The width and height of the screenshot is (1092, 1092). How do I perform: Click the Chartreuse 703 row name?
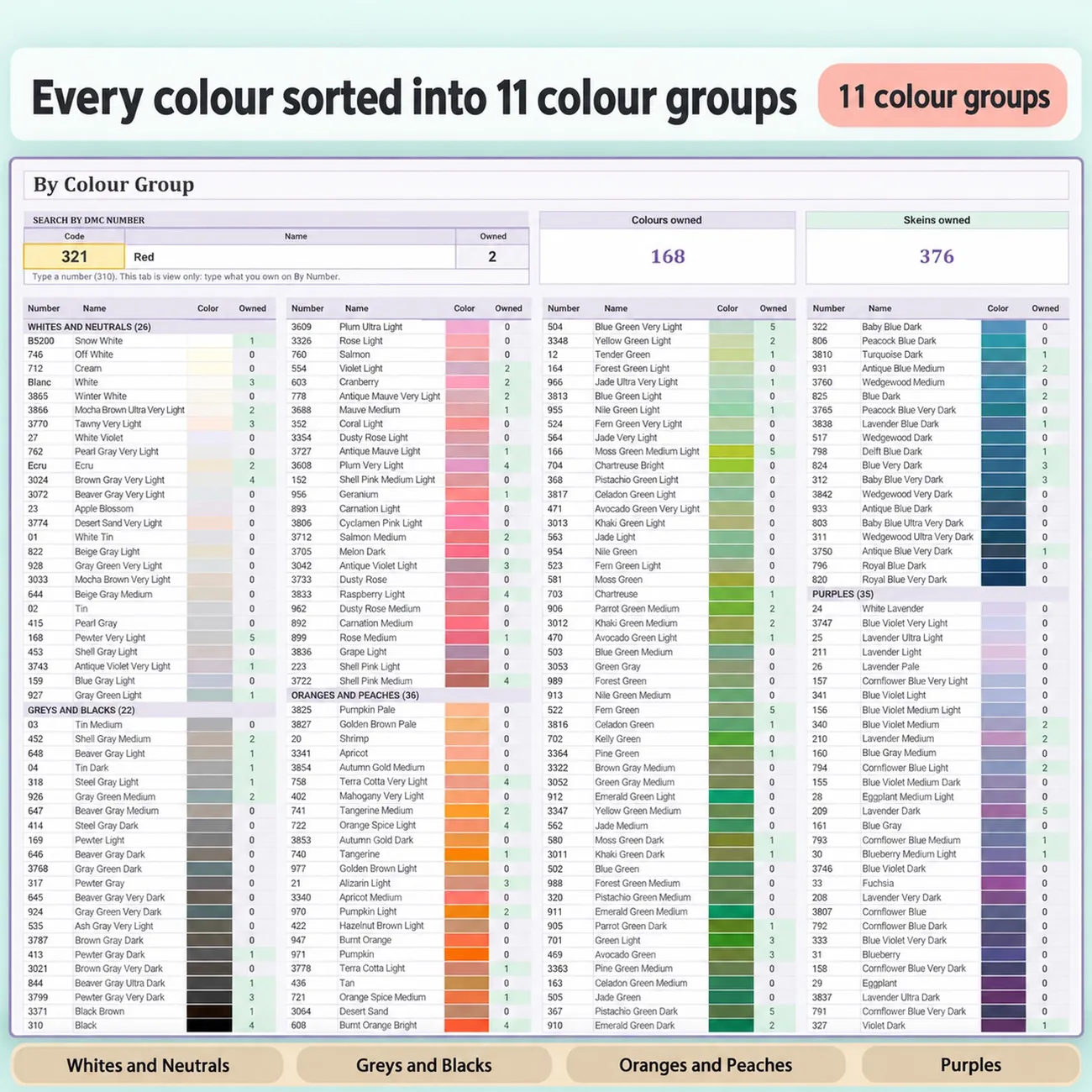(x=616, y=594)
